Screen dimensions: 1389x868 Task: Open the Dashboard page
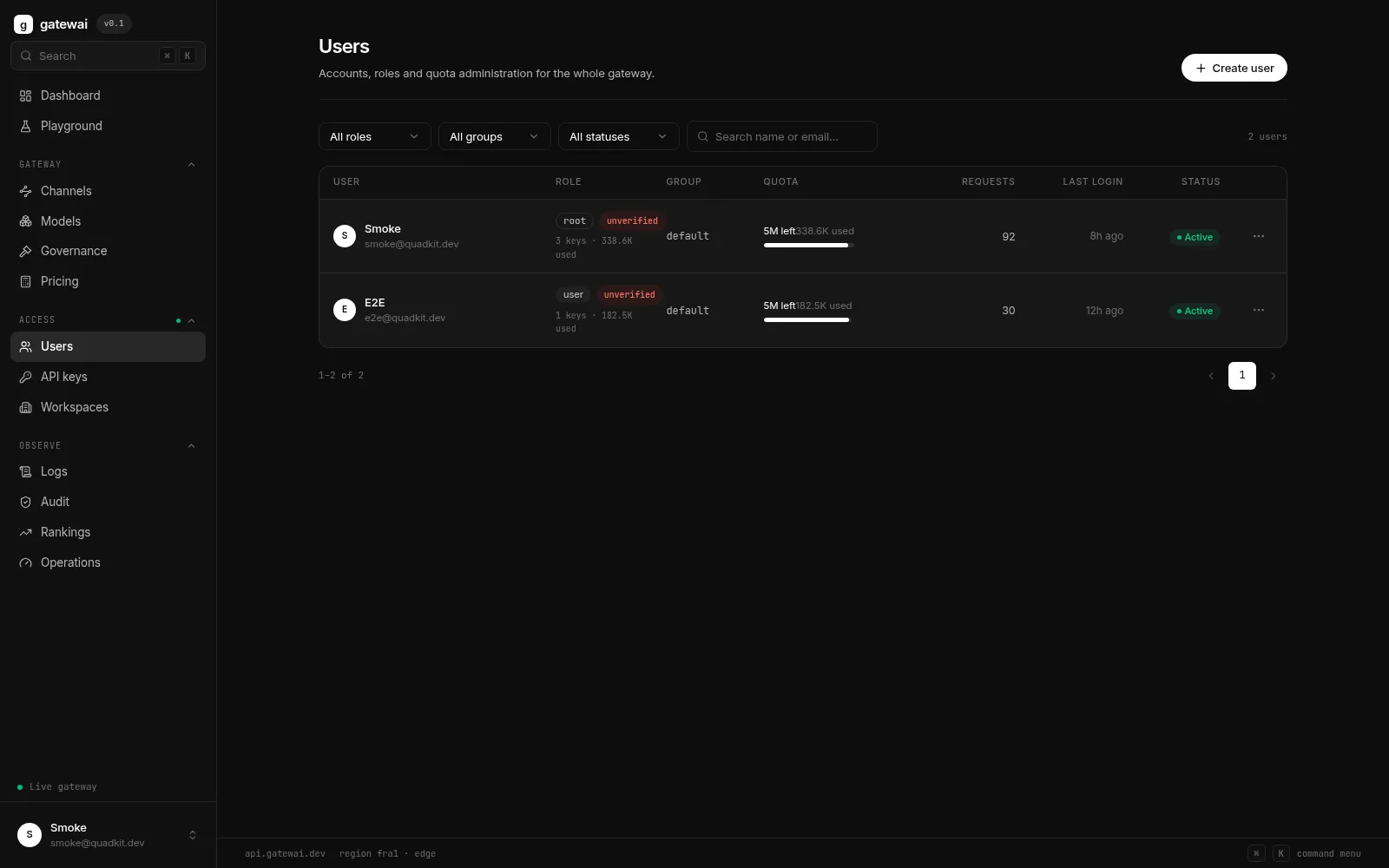click(x=108, y=95)
